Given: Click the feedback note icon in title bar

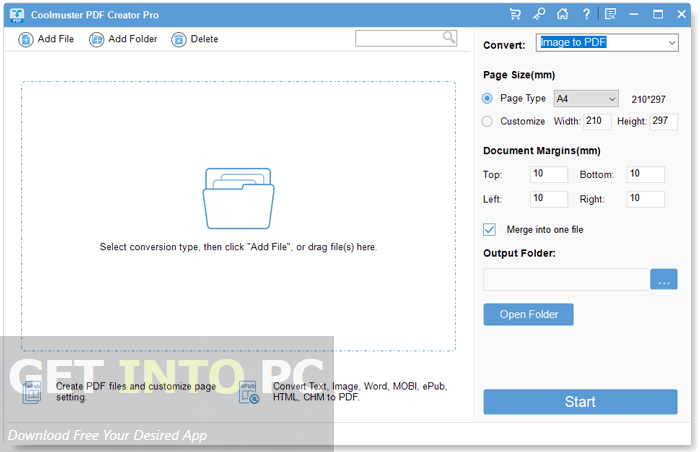Looking at the screenshot, I should [x=610, y=14].
